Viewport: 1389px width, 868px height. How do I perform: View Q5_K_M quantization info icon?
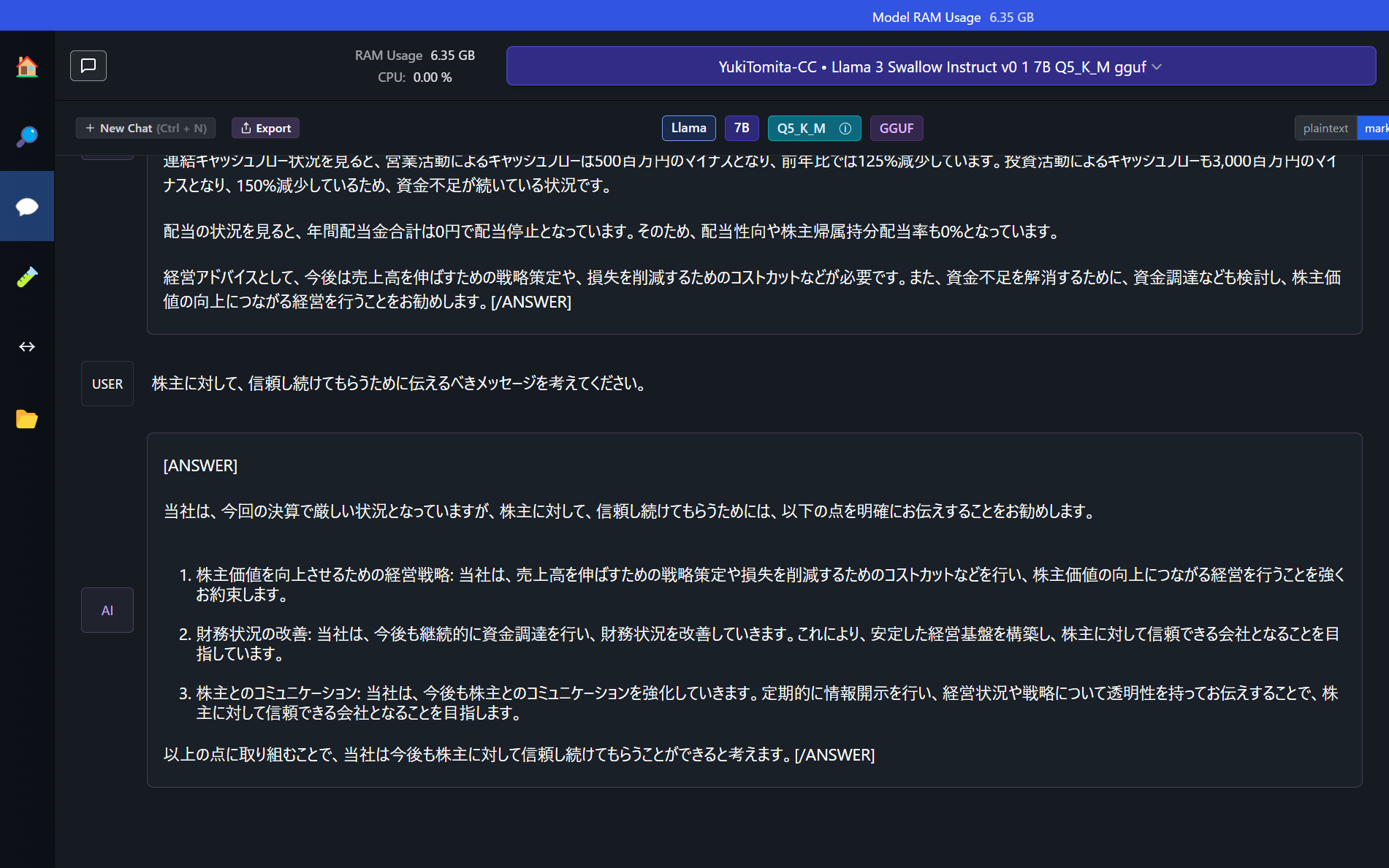tap(845, 128)
